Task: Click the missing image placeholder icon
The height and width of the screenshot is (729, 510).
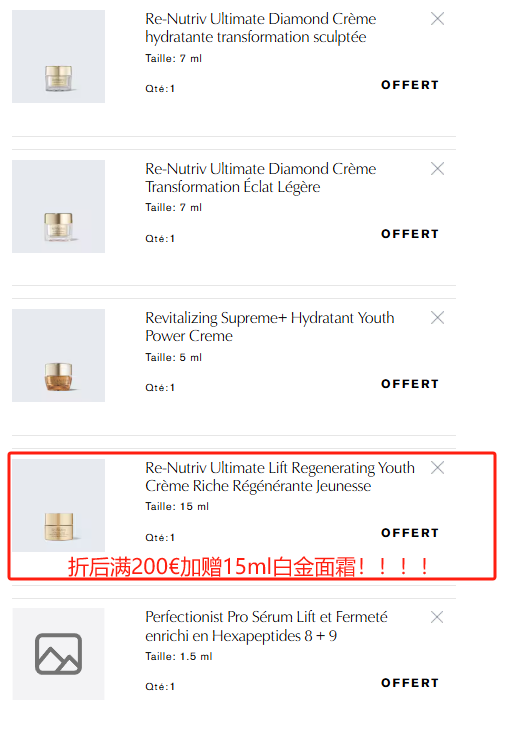Action: pos(59,654)
